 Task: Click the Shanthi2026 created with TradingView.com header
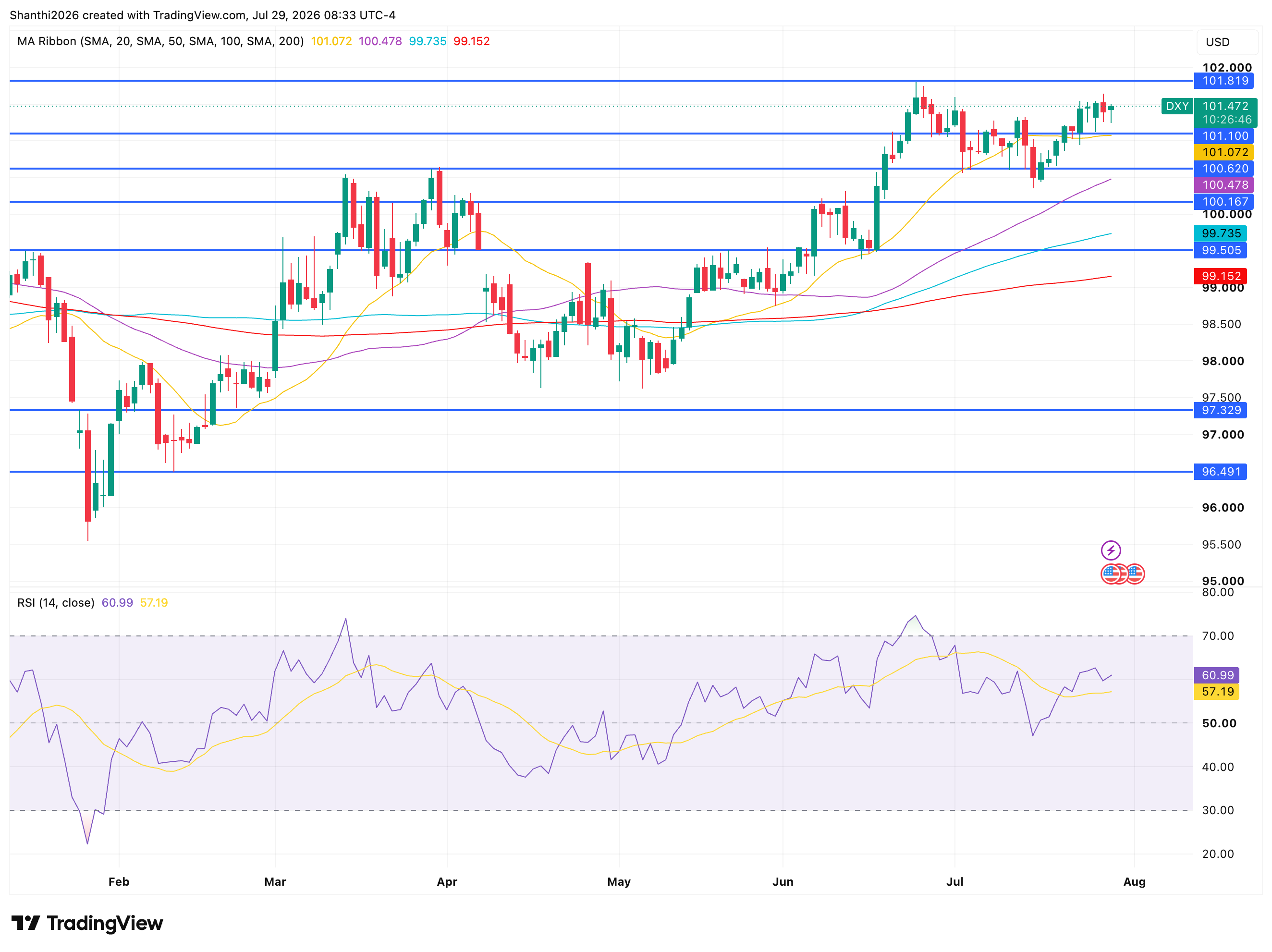coord(202,15)
